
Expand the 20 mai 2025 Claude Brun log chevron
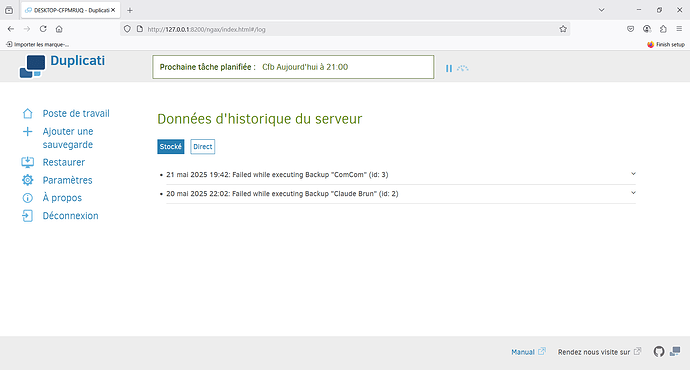point(633,193)
